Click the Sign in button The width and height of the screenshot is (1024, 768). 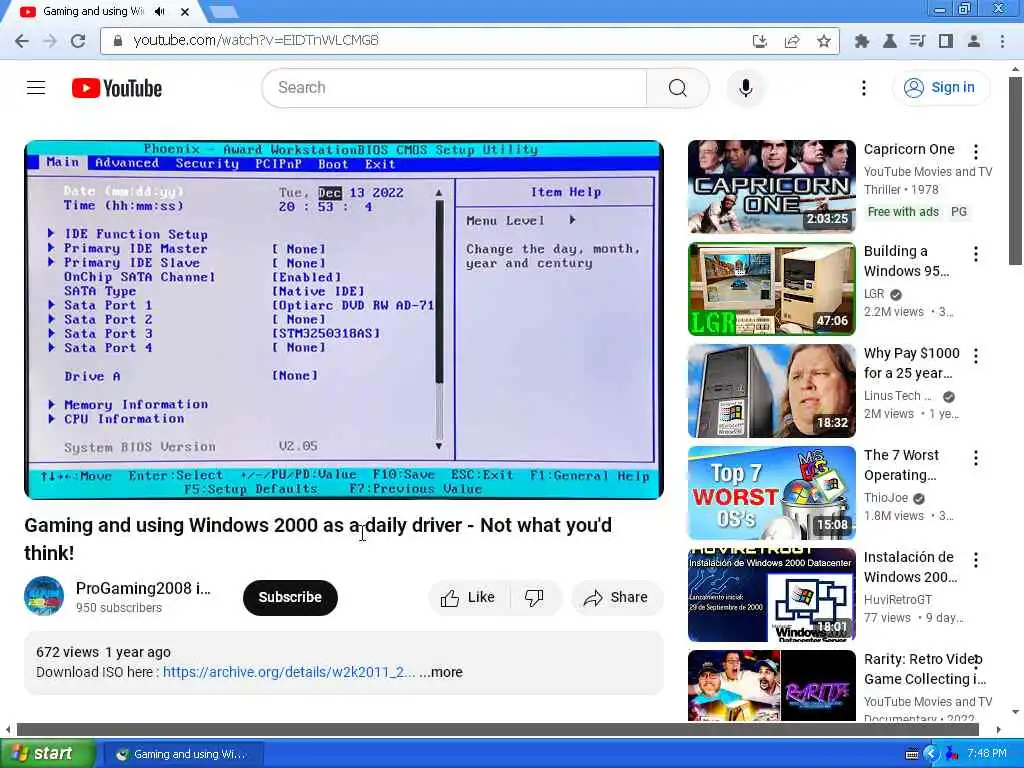pos(940,88)
